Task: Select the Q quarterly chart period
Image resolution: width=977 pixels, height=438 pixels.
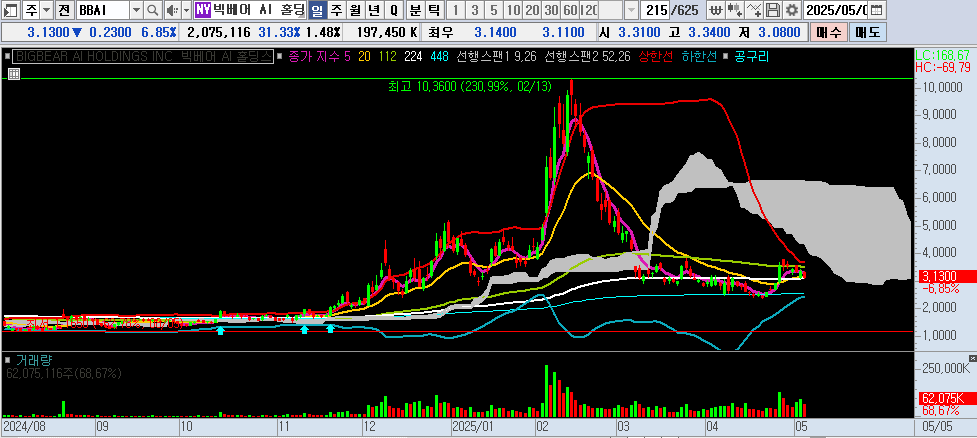Action: (x=393, y=9)
